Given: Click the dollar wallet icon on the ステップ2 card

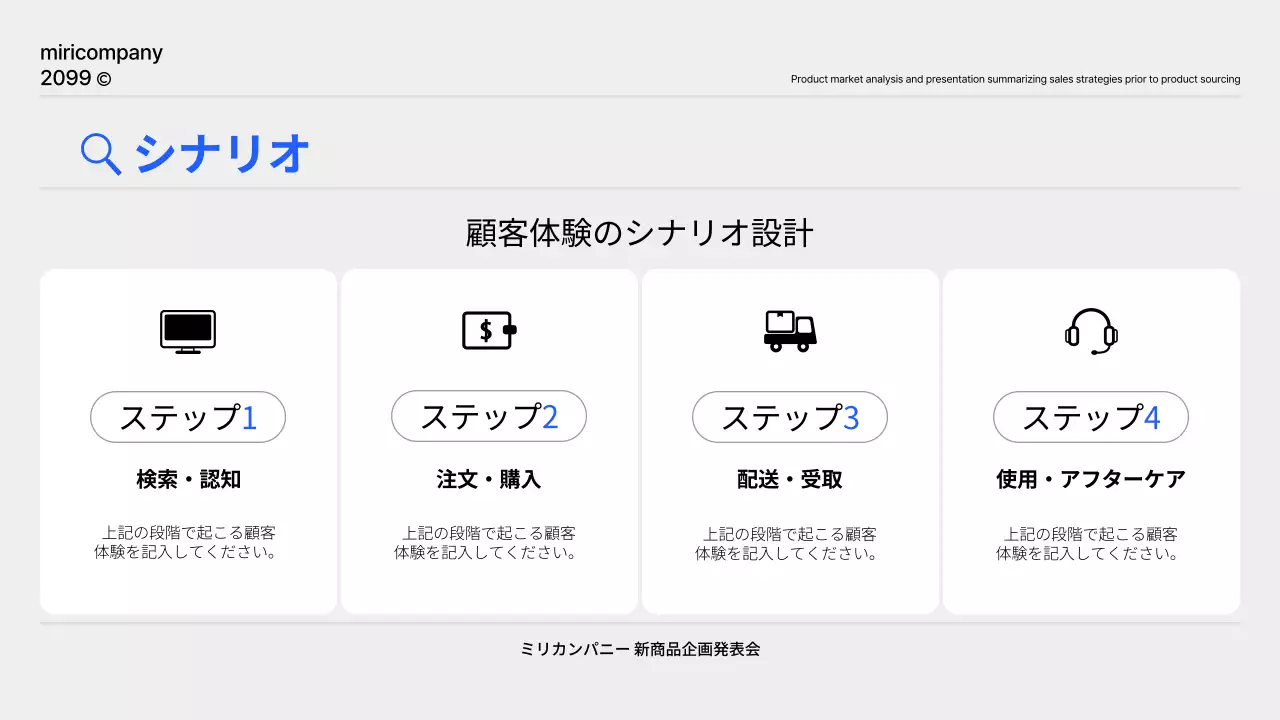Looking at the screenshot, I should 489,330.
